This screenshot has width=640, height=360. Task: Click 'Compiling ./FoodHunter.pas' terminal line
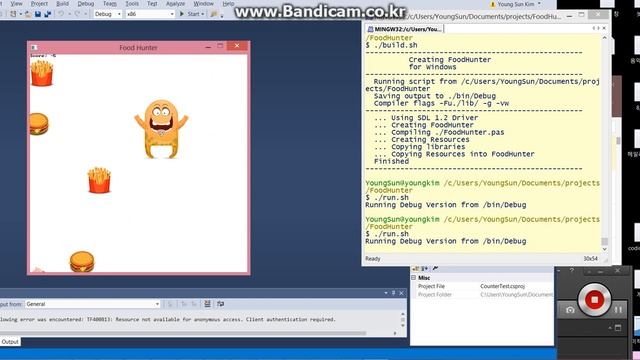click(439, 132)
